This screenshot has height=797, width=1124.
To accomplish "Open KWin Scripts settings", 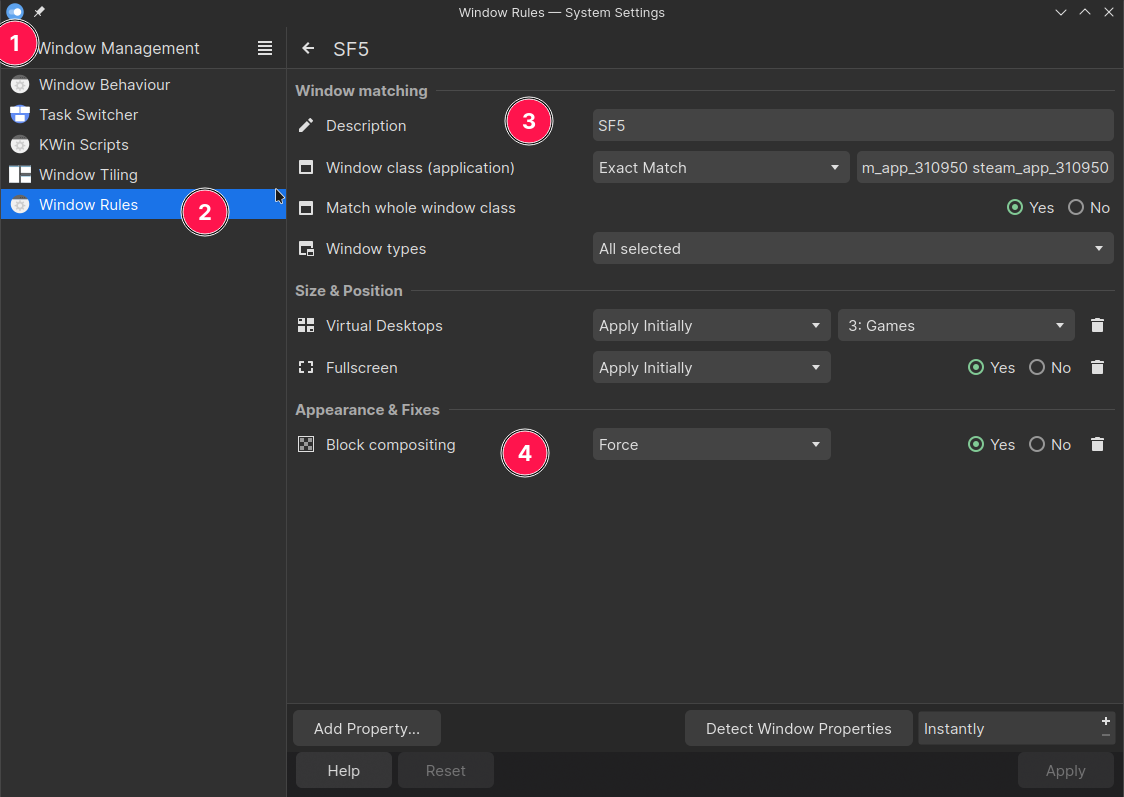I will click(x=143, y=145).
